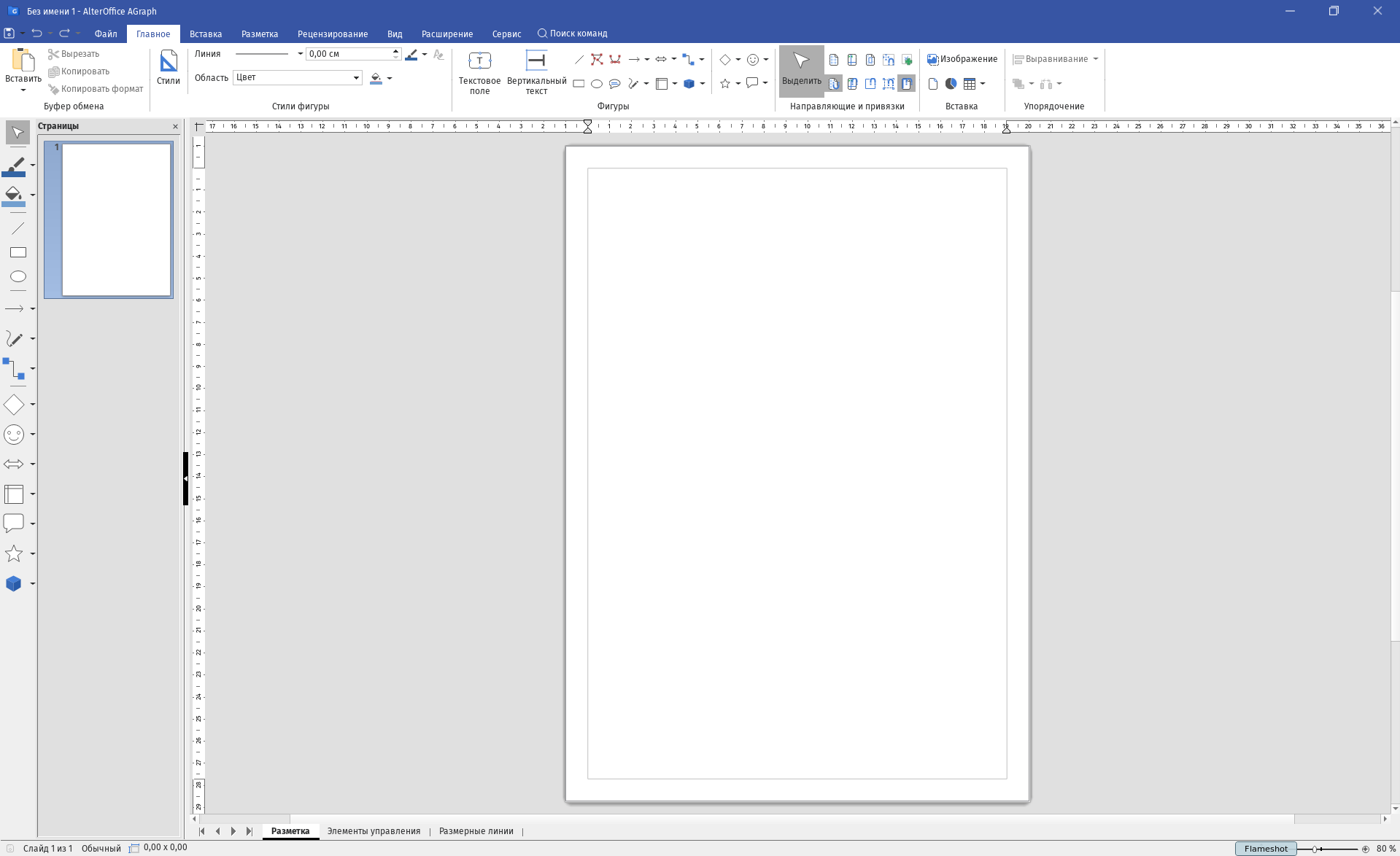Select page 1 thumbnail in Страницы panel
The width and height of the screenshot is (1400, 856).
[109, 219]
